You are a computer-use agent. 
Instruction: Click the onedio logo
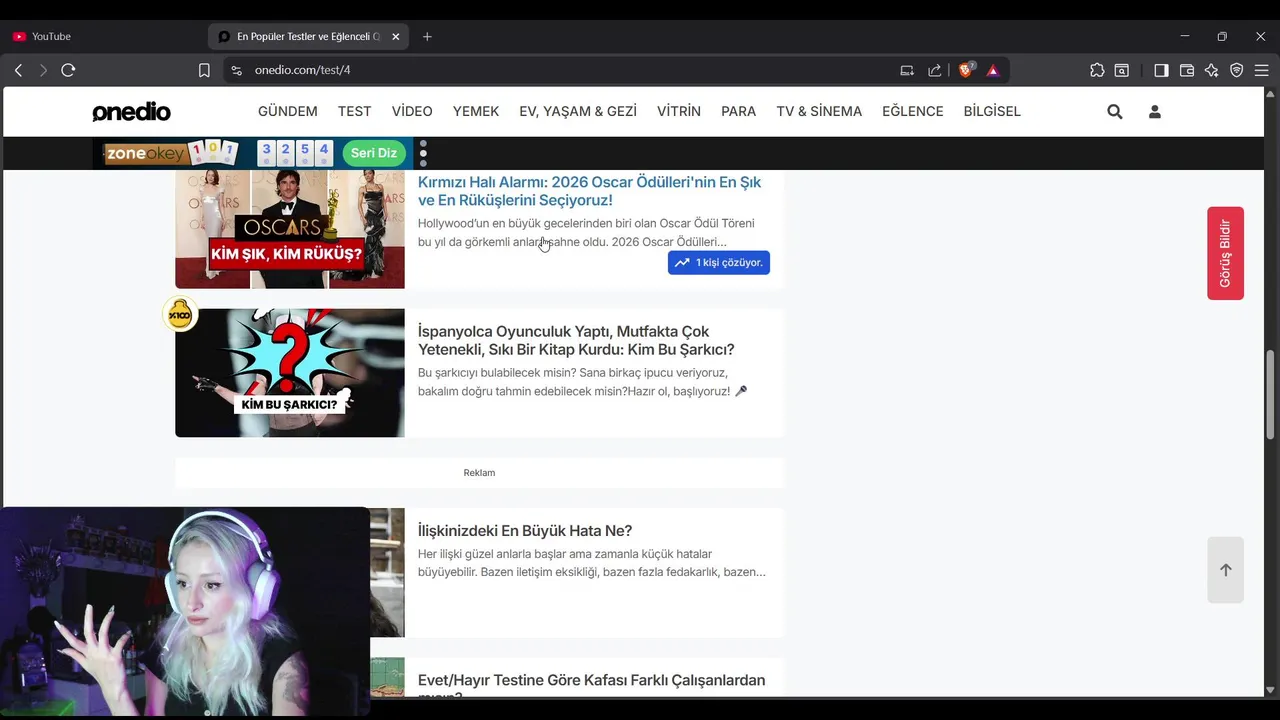pos(131,112)
